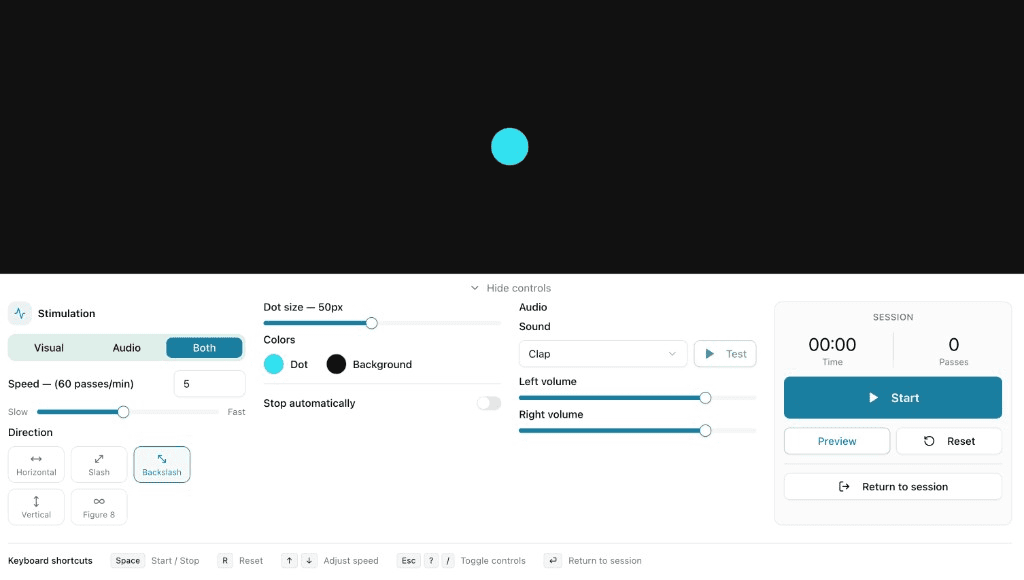
Task: Select the Vertical direction option
Action: coord(37,507)
